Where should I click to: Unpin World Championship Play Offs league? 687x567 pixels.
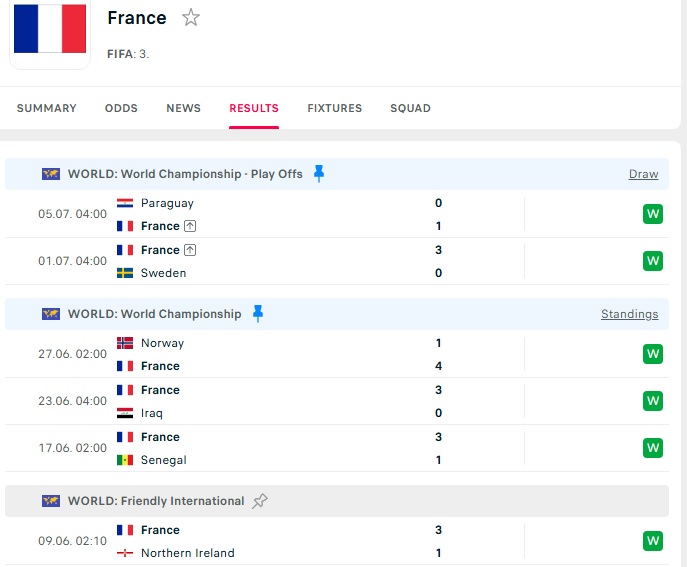pos(319,174)
